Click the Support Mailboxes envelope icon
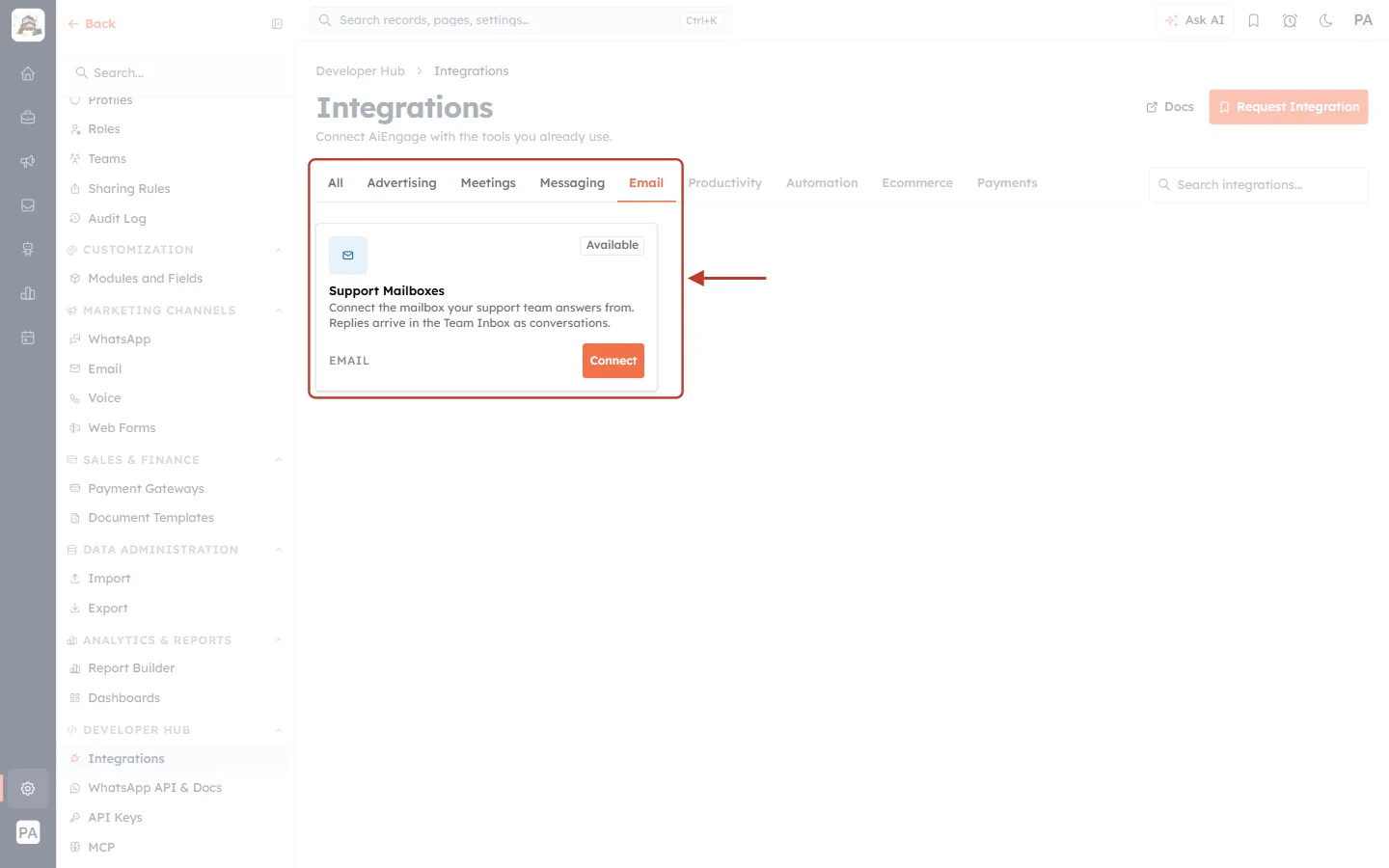 [x=348, y=256]
